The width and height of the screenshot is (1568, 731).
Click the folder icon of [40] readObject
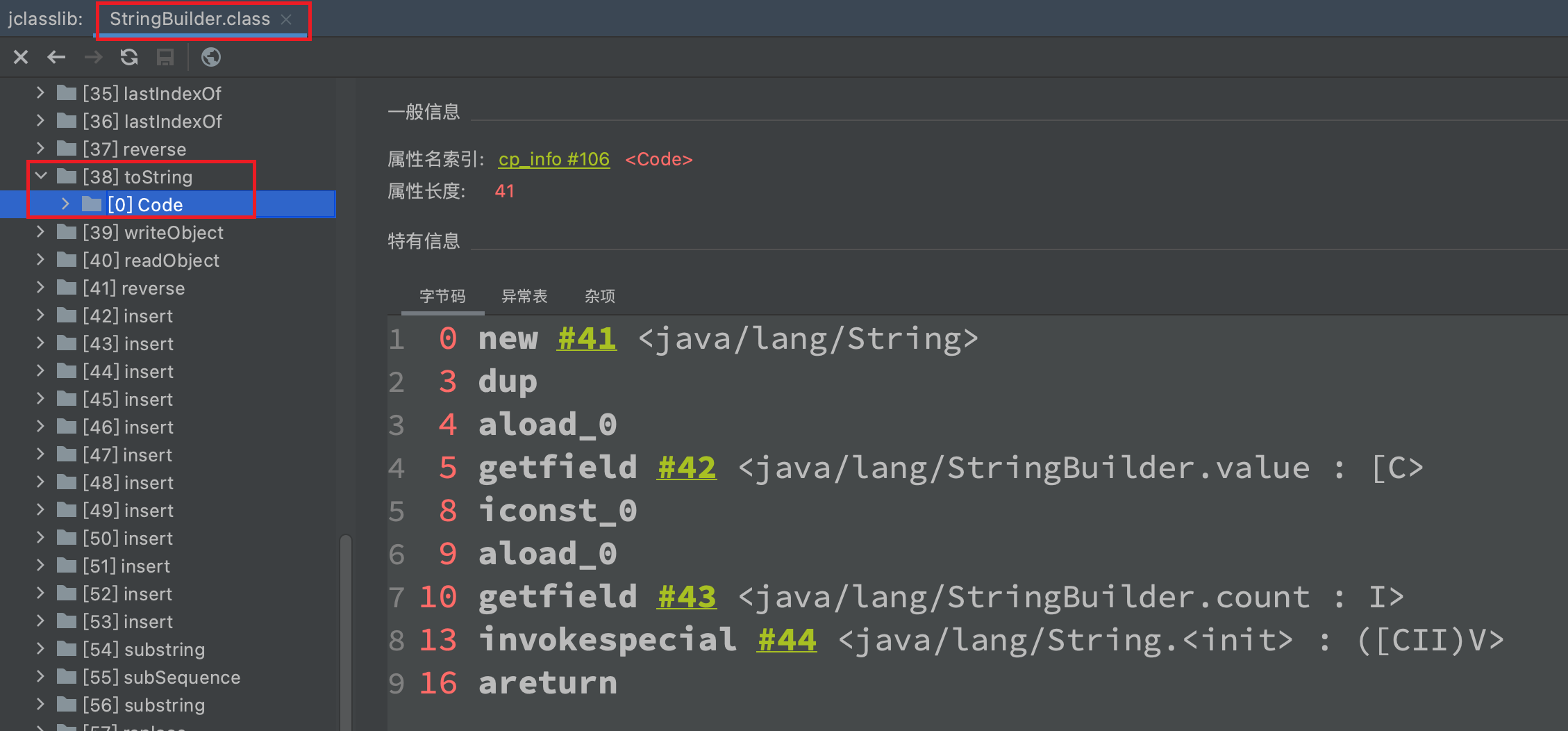(x=67, y=259)
